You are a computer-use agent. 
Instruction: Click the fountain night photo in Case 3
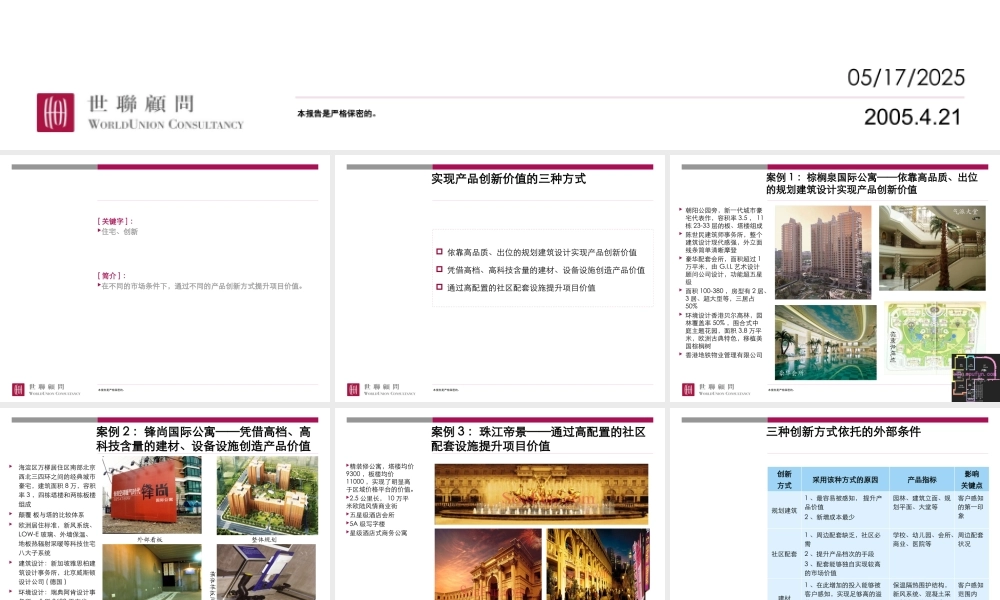(x=541, y=494)
